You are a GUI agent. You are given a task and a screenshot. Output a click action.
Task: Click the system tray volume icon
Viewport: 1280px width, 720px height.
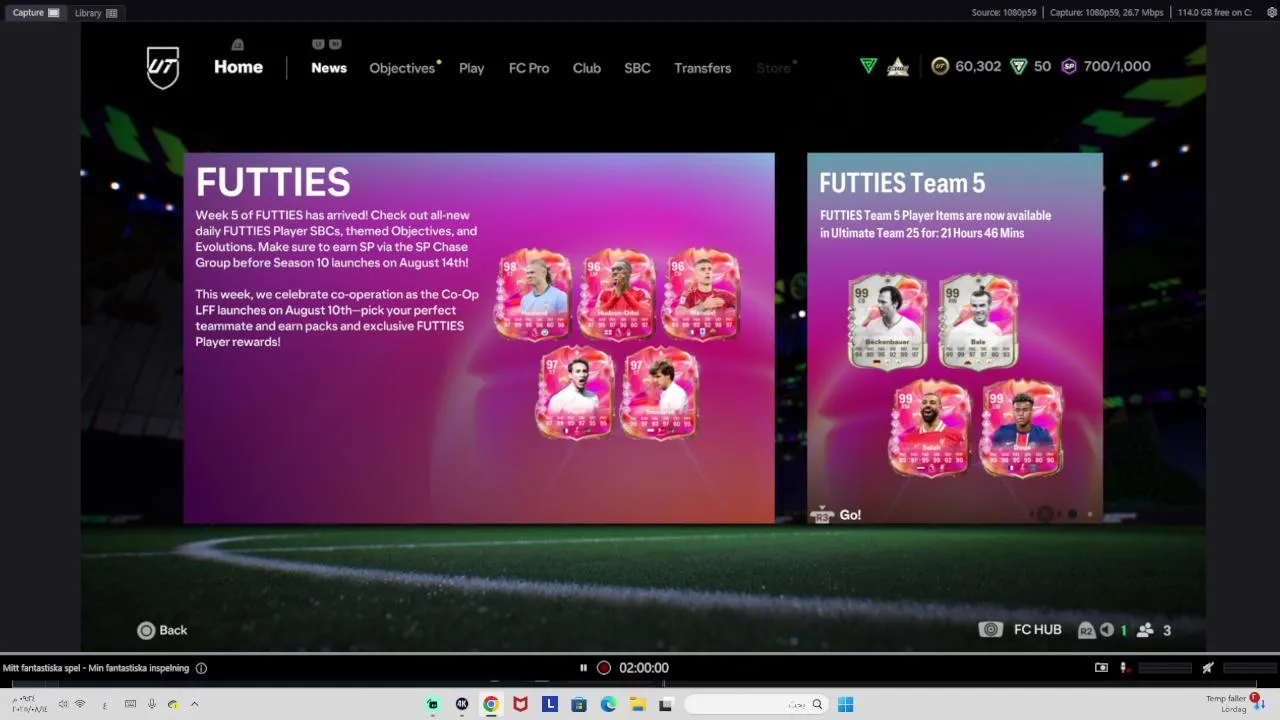63,704
